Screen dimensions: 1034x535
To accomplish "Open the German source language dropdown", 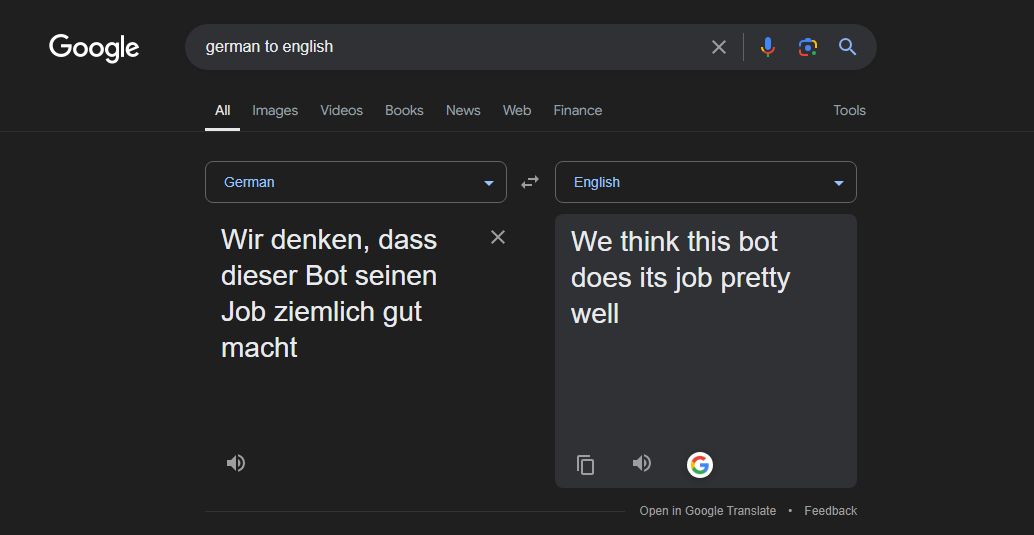I will point(355,182).
